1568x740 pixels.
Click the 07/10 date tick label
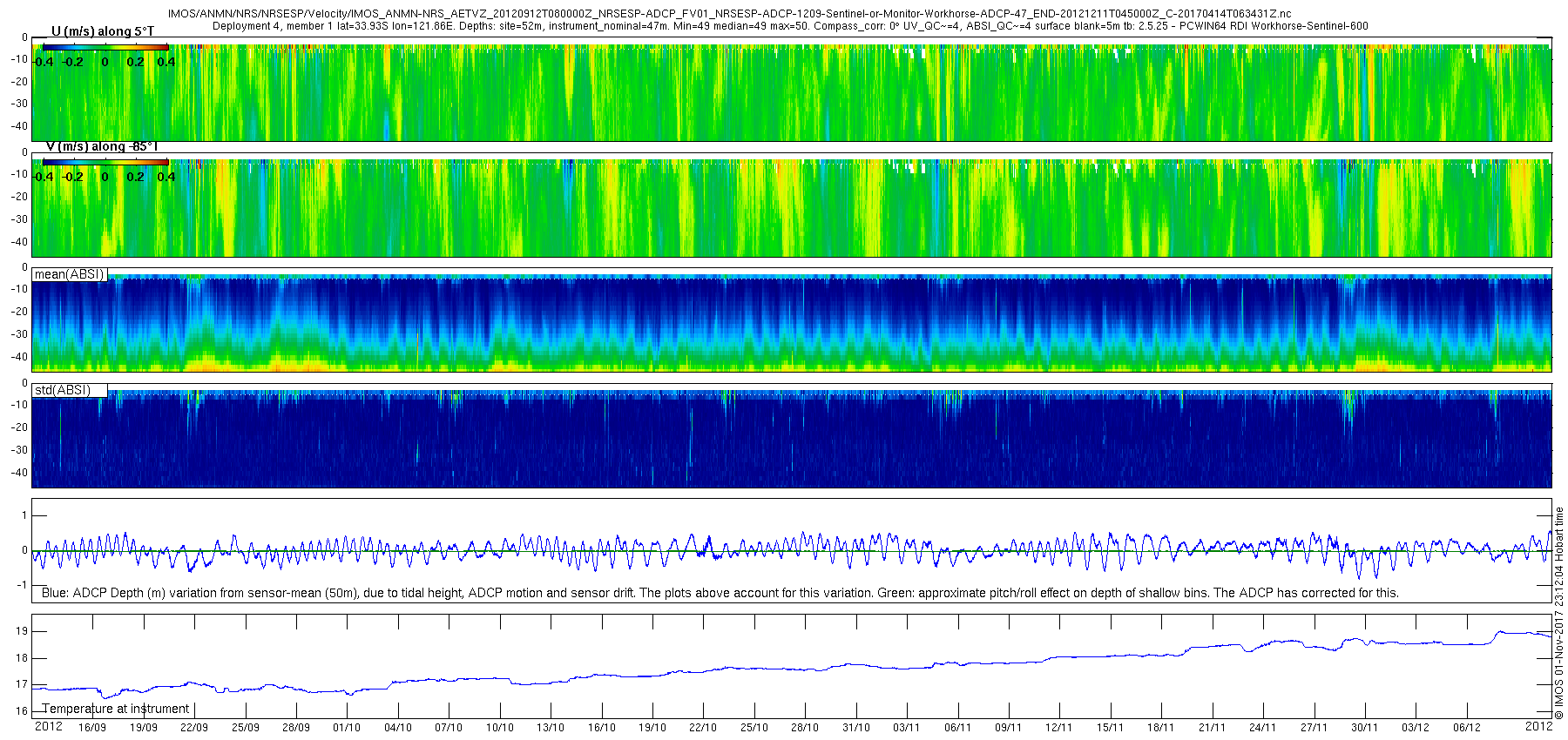[449, 728]
